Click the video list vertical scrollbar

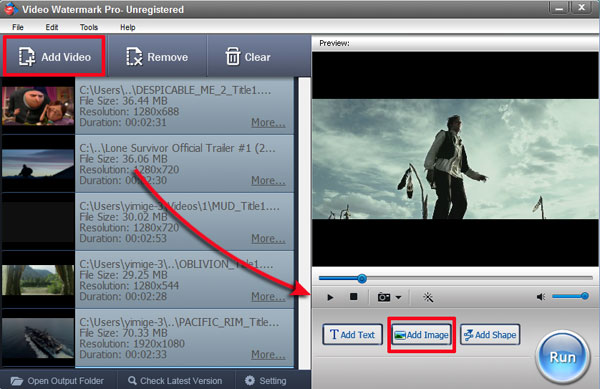pyautogui.click(x=304, y=223)
